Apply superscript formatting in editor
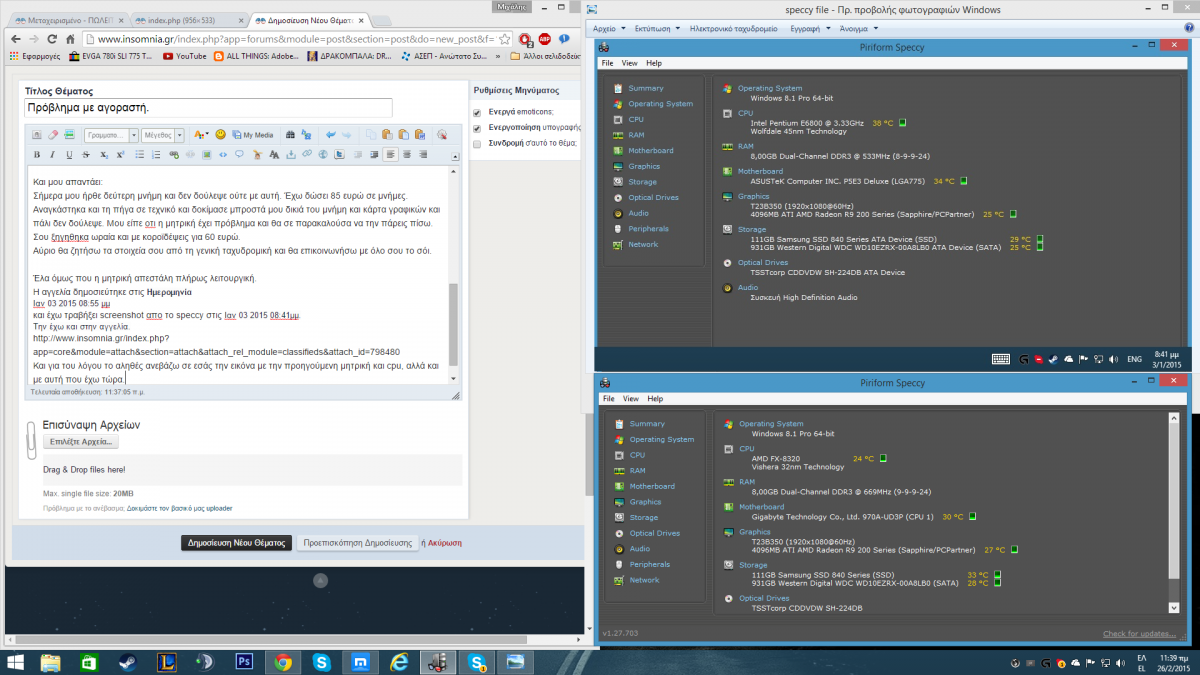Viewport: 1200px width, 675px height. pyautogui.click(x=120, y=155)
